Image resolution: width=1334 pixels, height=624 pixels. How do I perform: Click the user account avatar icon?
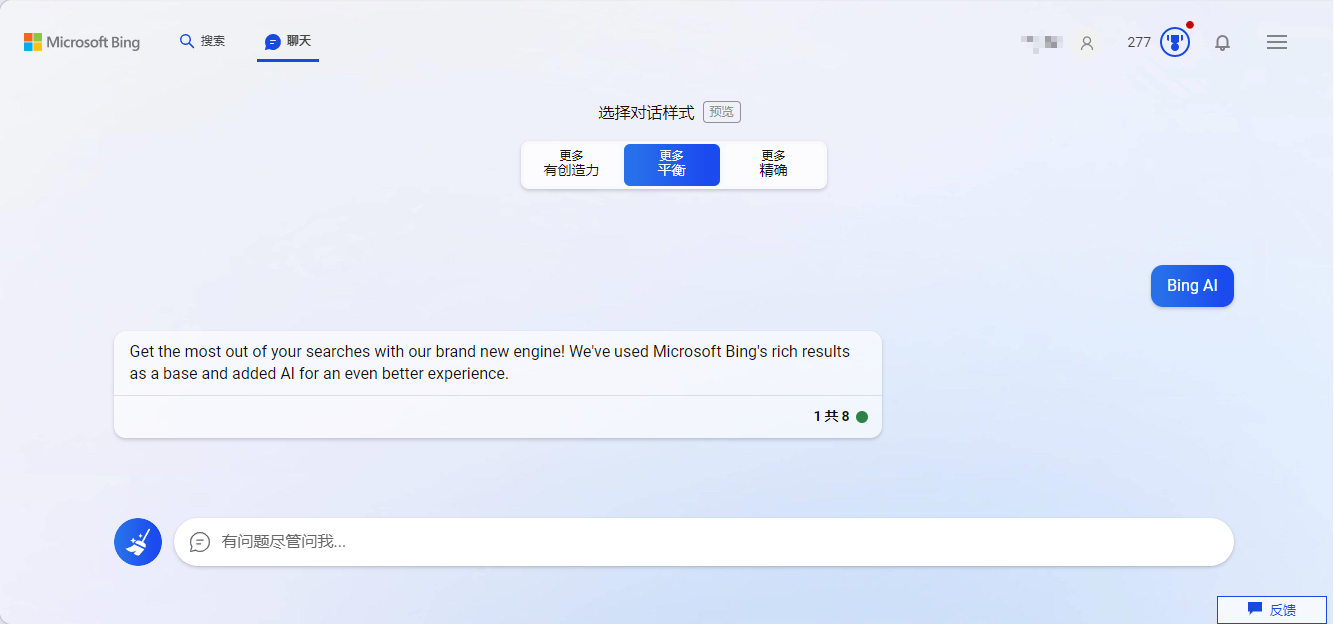click(1087, 43)
